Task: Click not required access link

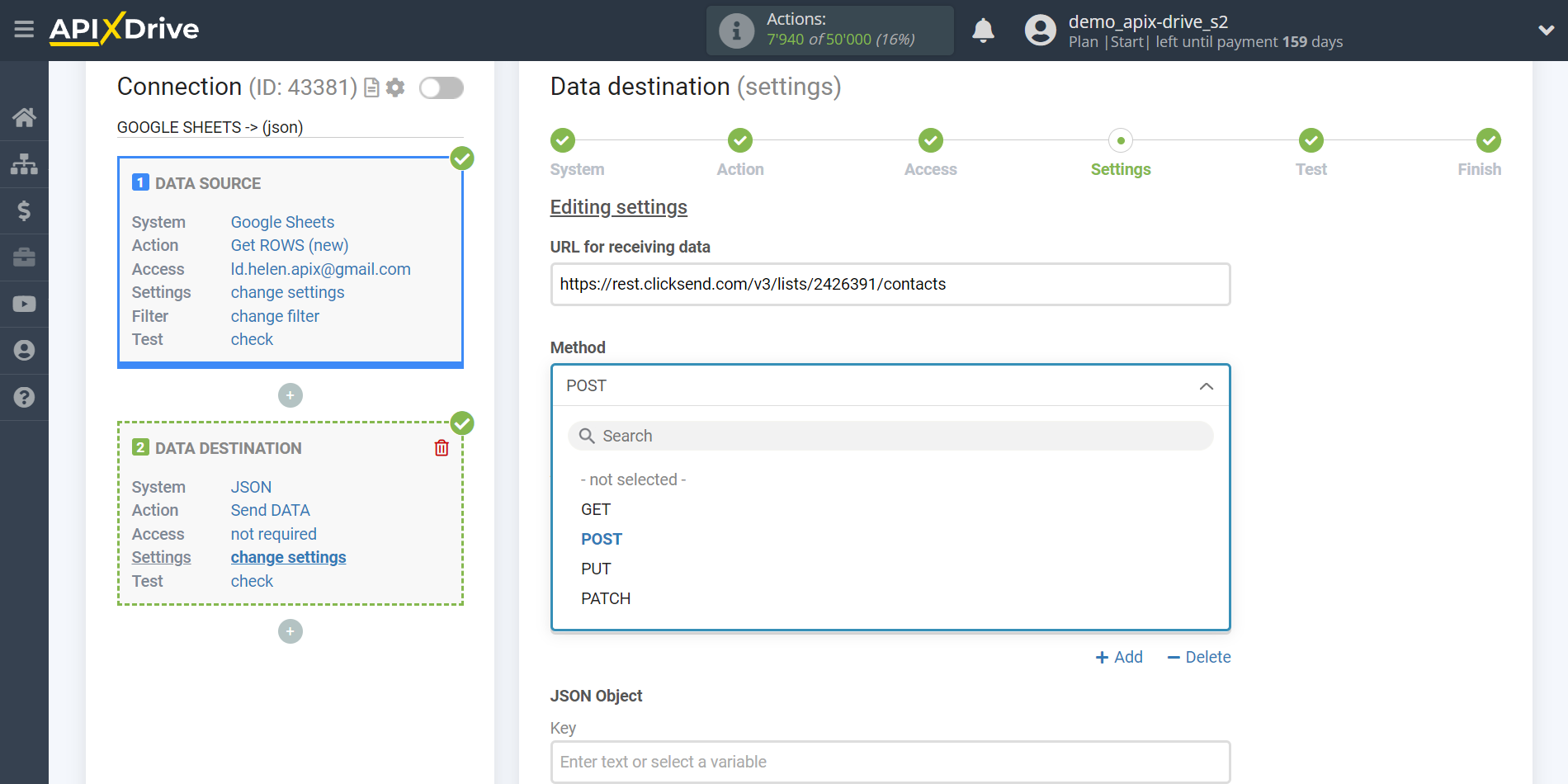Action: [273, 534]
